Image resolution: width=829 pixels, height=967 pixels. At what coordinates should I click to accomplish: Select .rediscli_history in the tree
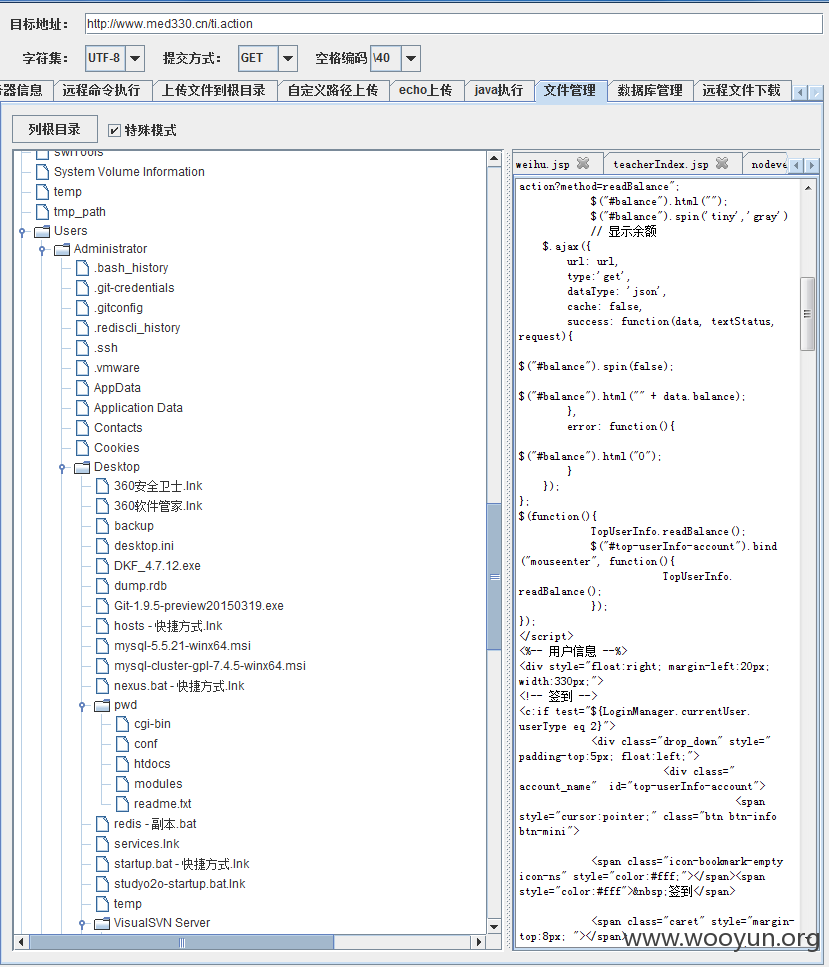[x=137, y=328]
